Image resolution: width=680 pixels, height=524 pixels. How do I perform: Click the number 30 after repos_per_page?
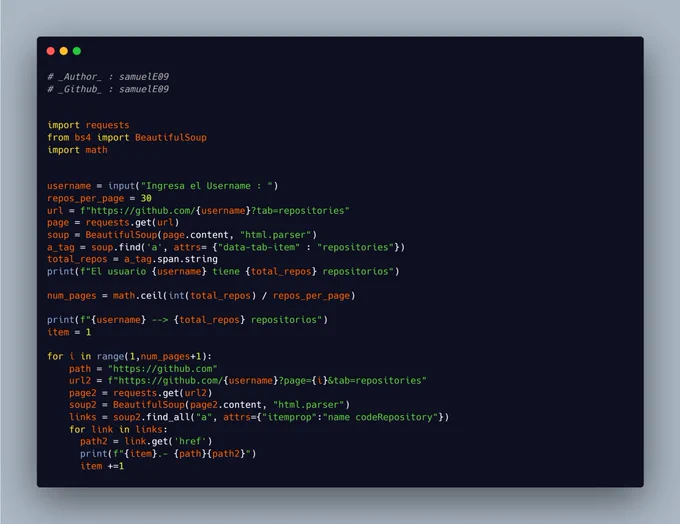click(146, 198)
